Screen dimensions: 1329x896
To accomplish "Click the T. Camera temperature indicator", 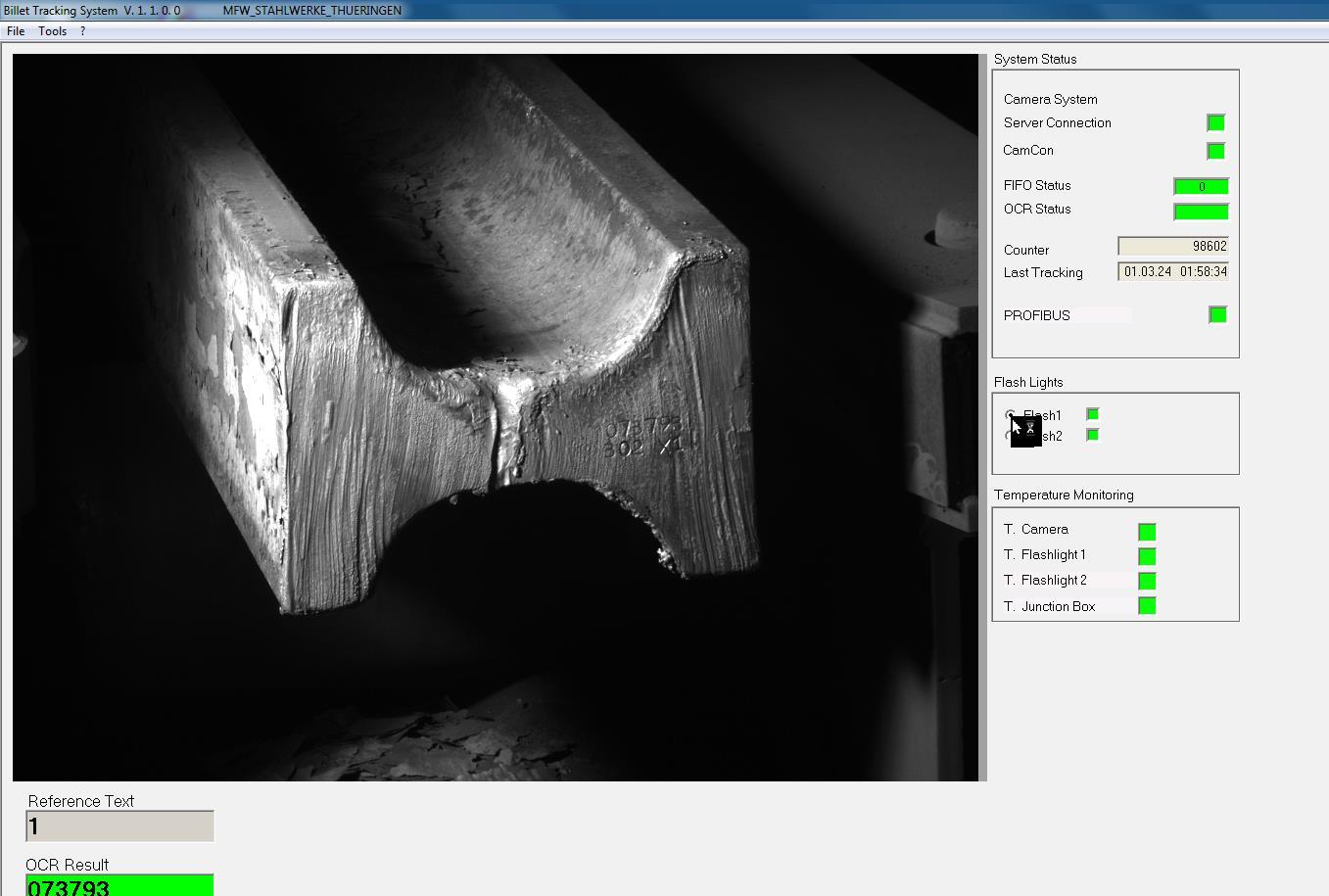I will point(1147,532).
